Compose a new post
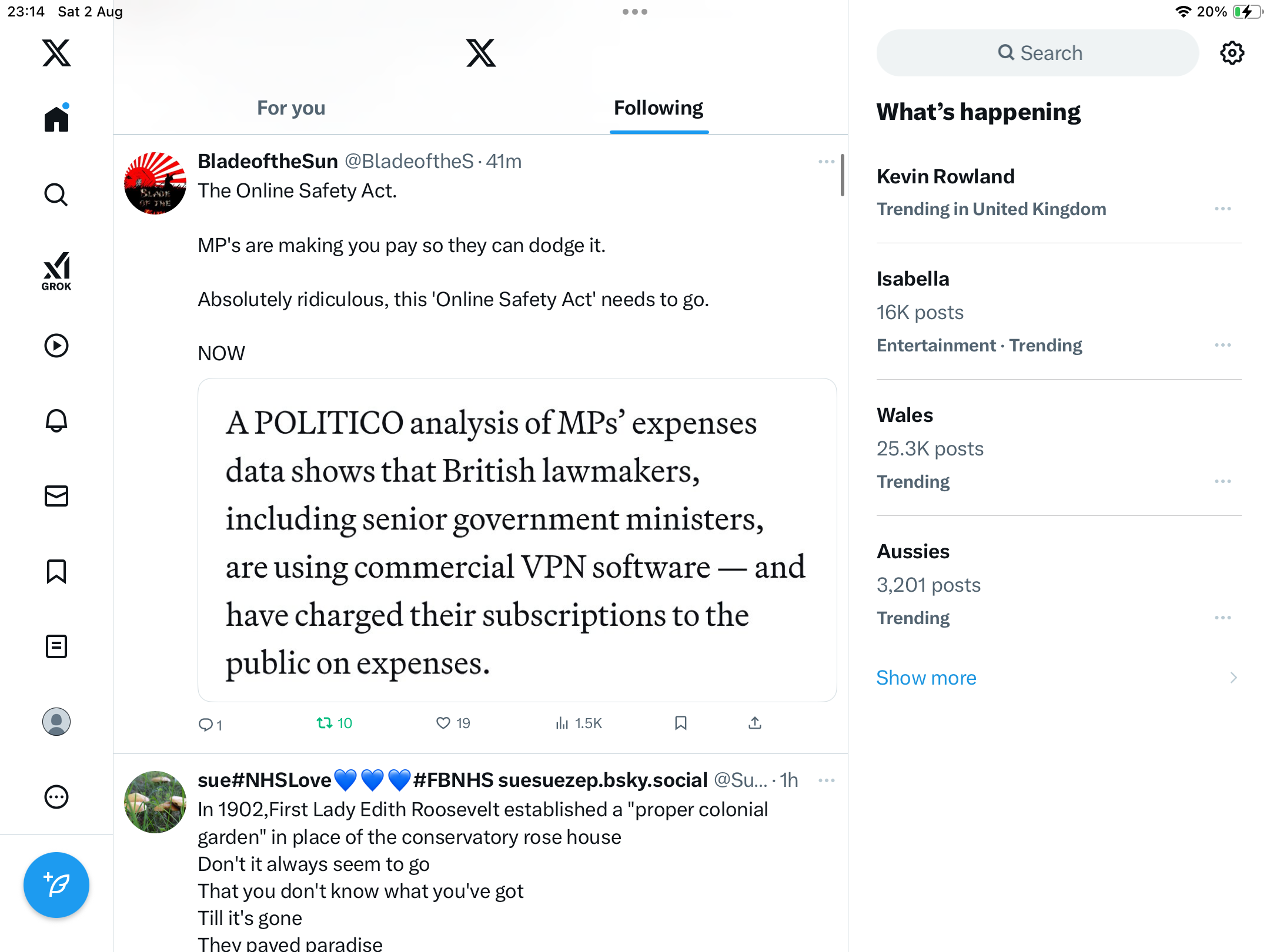 click(x=56, y=884)
